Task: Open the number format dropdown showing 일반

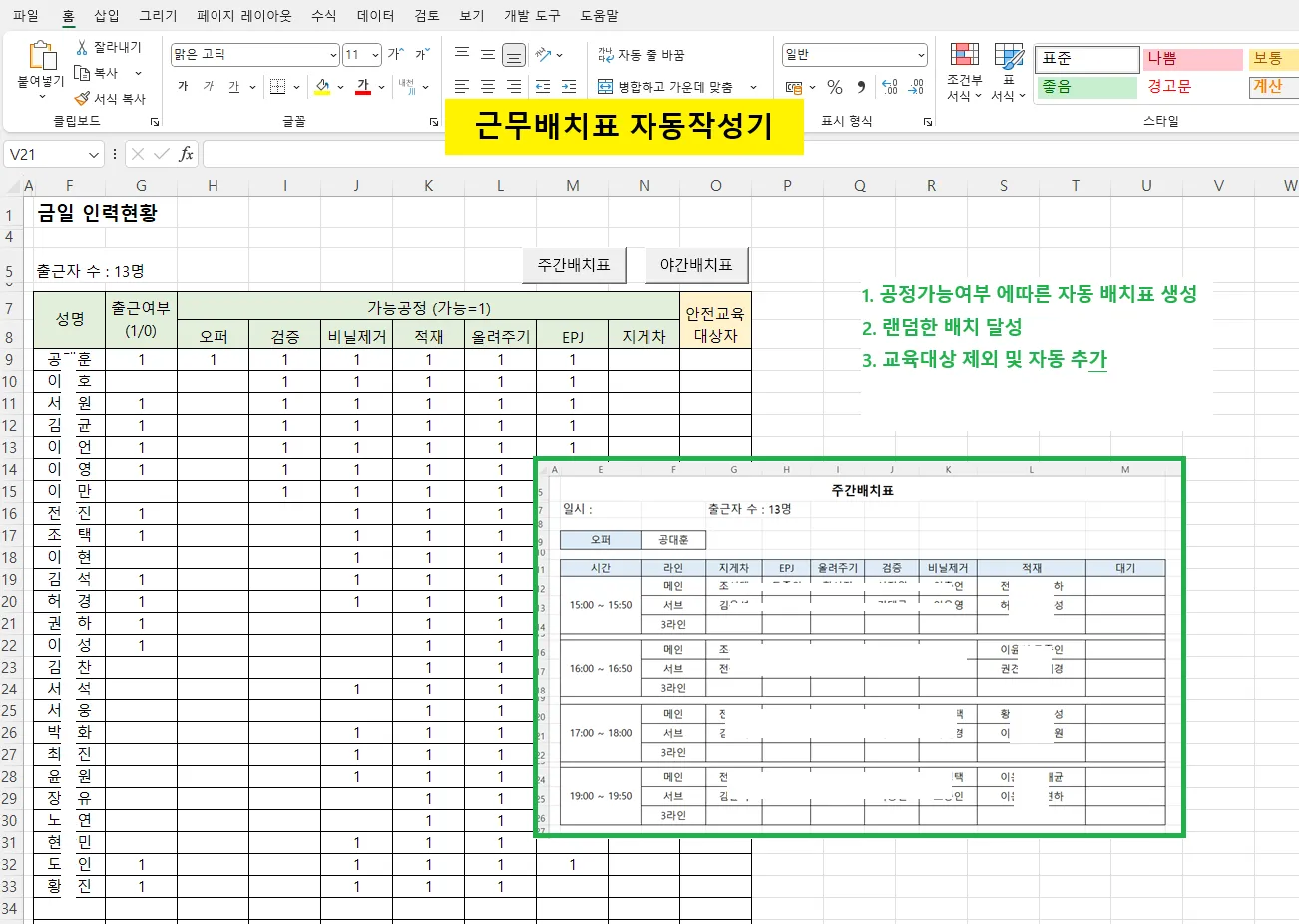Action: (x=854, y=54)
